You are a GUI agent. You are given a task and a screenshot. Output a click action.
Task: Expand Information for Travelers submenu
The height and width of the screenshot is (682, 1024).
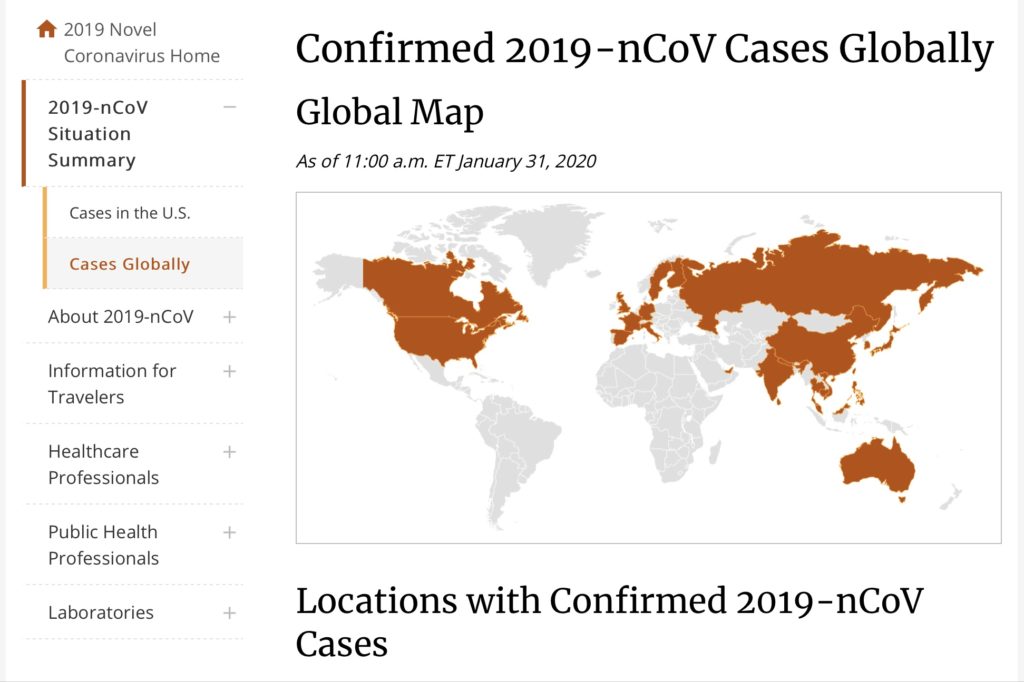pyautogui.click(x=230, y=371)
